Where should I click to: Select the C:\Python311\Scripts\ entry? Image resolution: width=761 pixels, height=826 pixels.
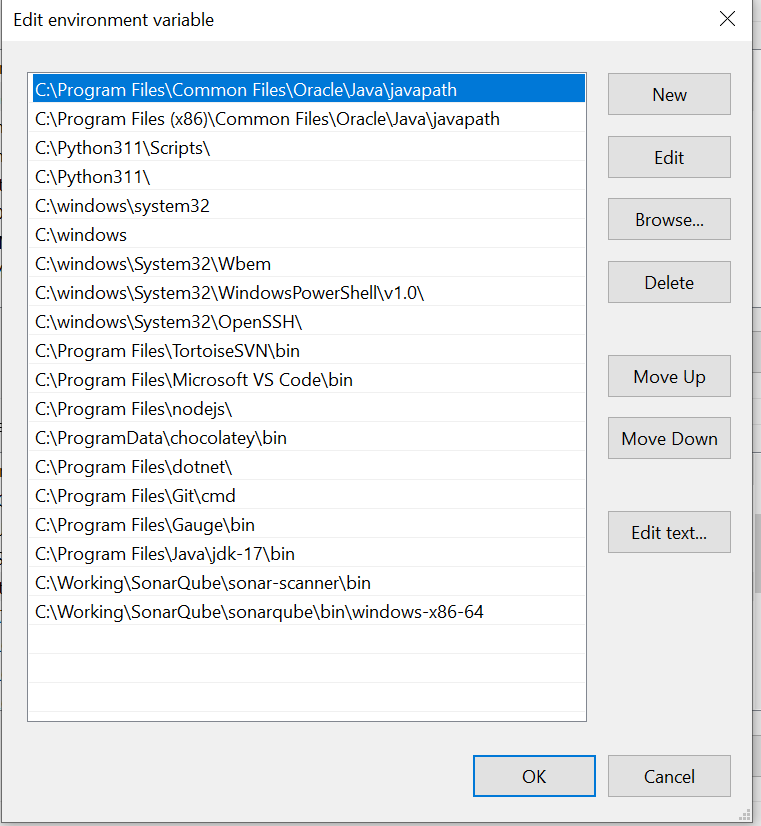click(x=123, y=148)
